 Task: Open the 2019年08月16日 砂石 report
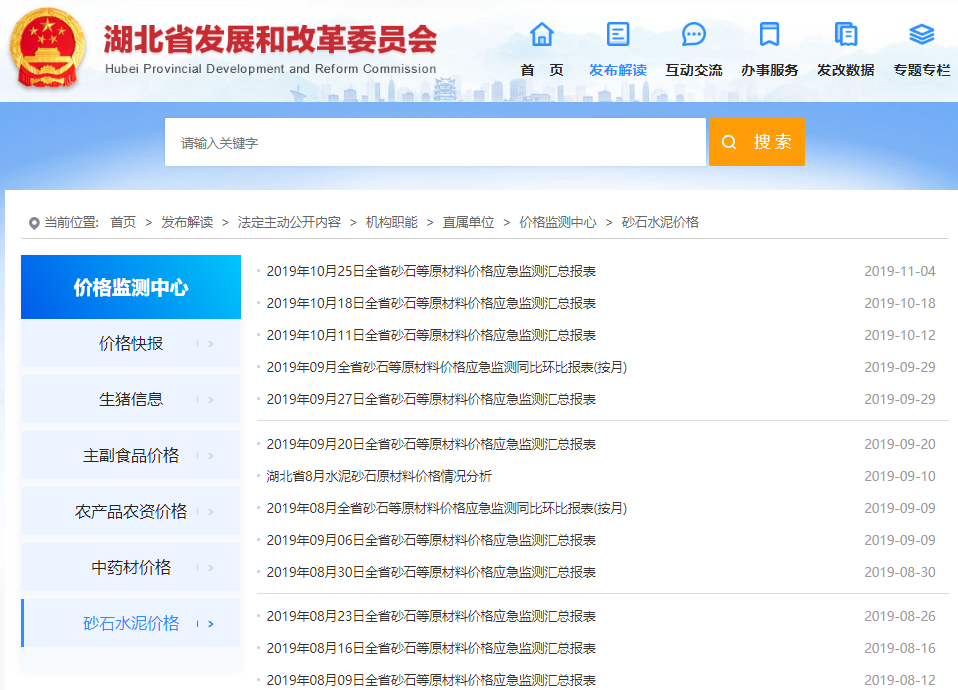pyautogui.click(x=431, y=648)
